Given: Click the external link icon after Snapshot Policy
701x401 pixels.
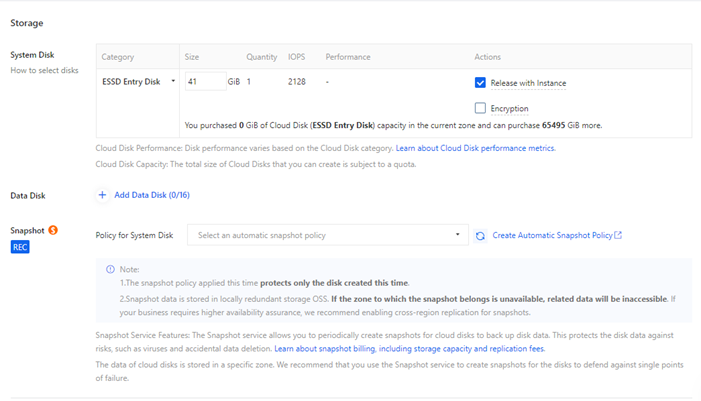Looking at the screenshot, I should click(x=618, y=235).
